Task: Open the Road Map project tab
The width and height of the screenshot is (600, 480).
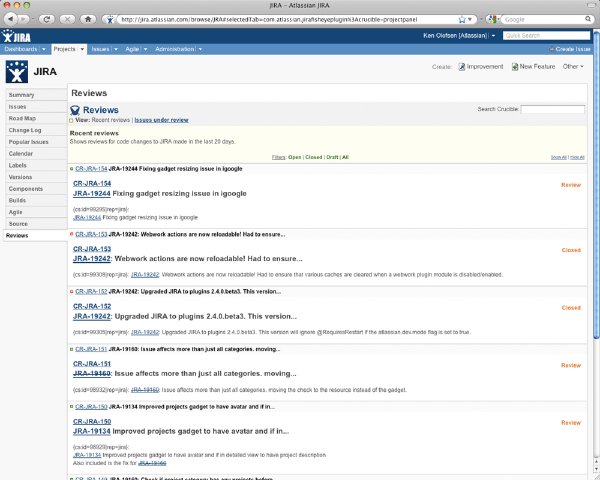Action: tap(36, 118)
